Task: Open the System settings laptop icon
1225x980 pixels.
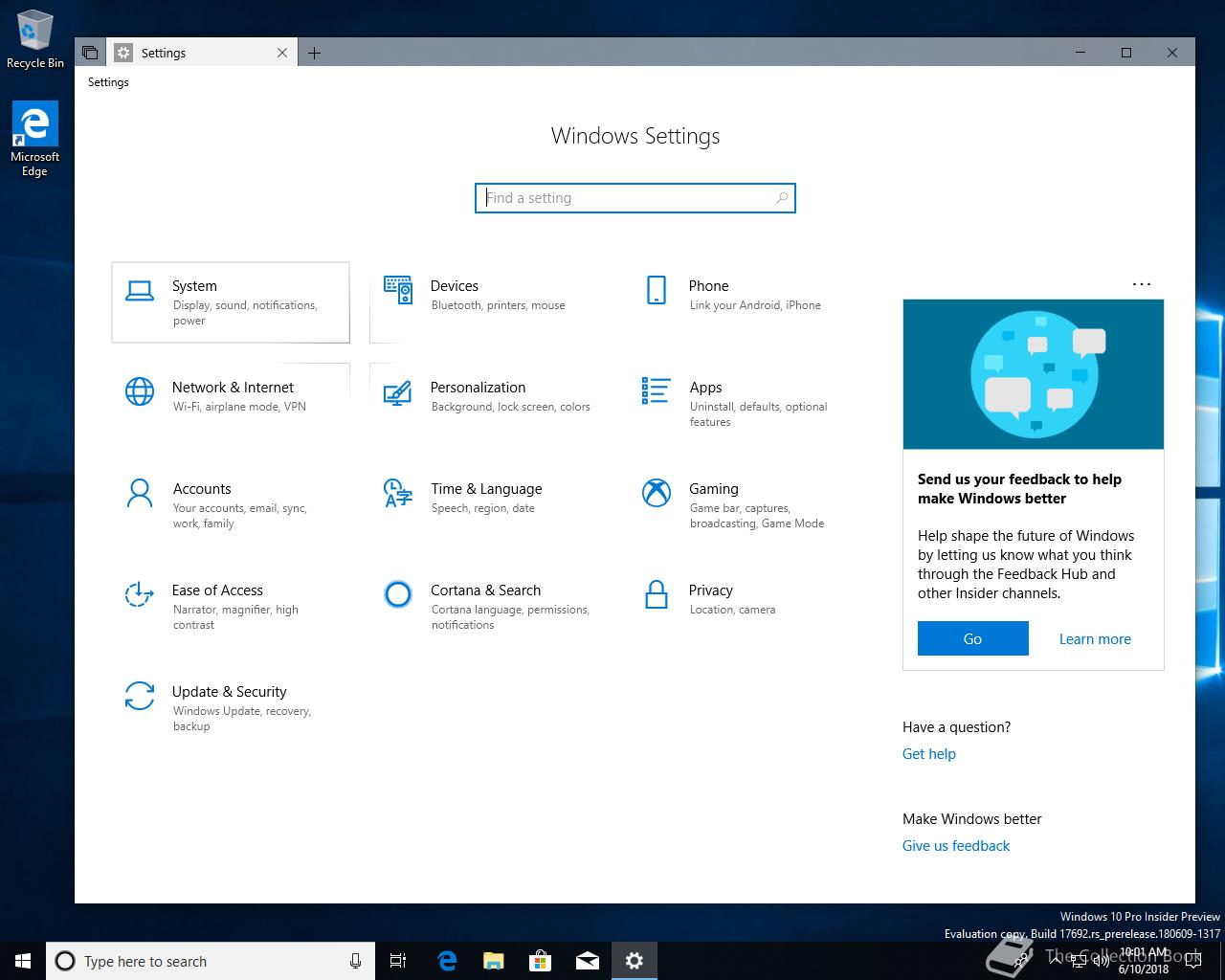Action: [x=140, y=291]
